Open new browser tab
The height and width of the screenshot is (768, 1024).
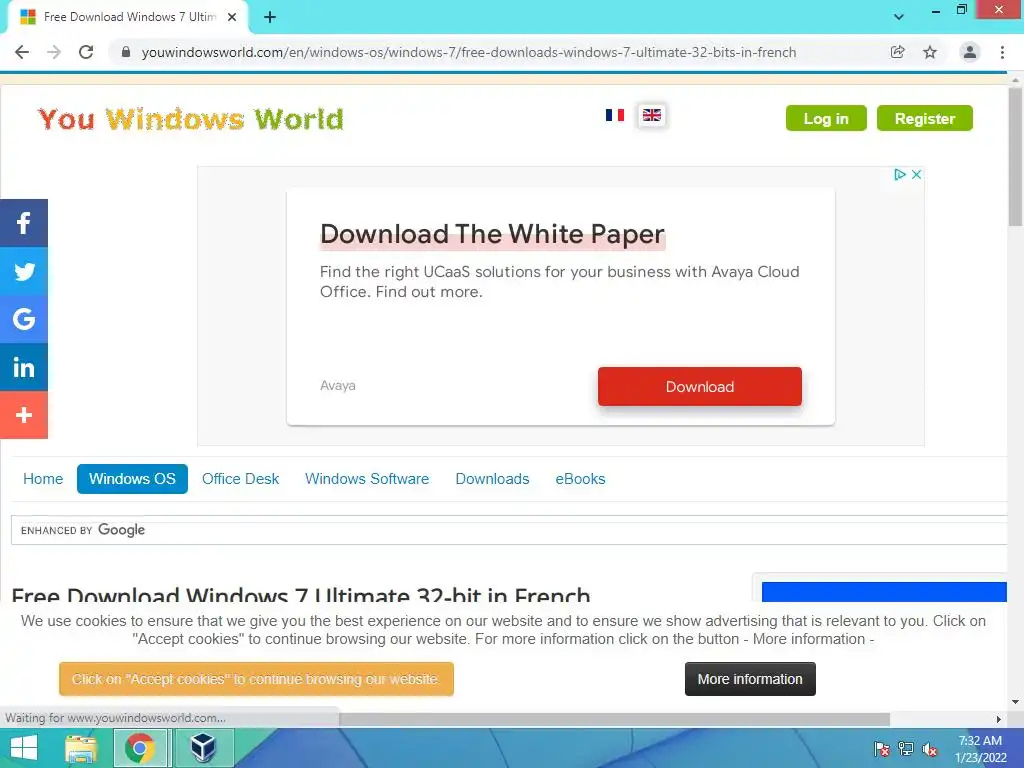tap(270, 18)
